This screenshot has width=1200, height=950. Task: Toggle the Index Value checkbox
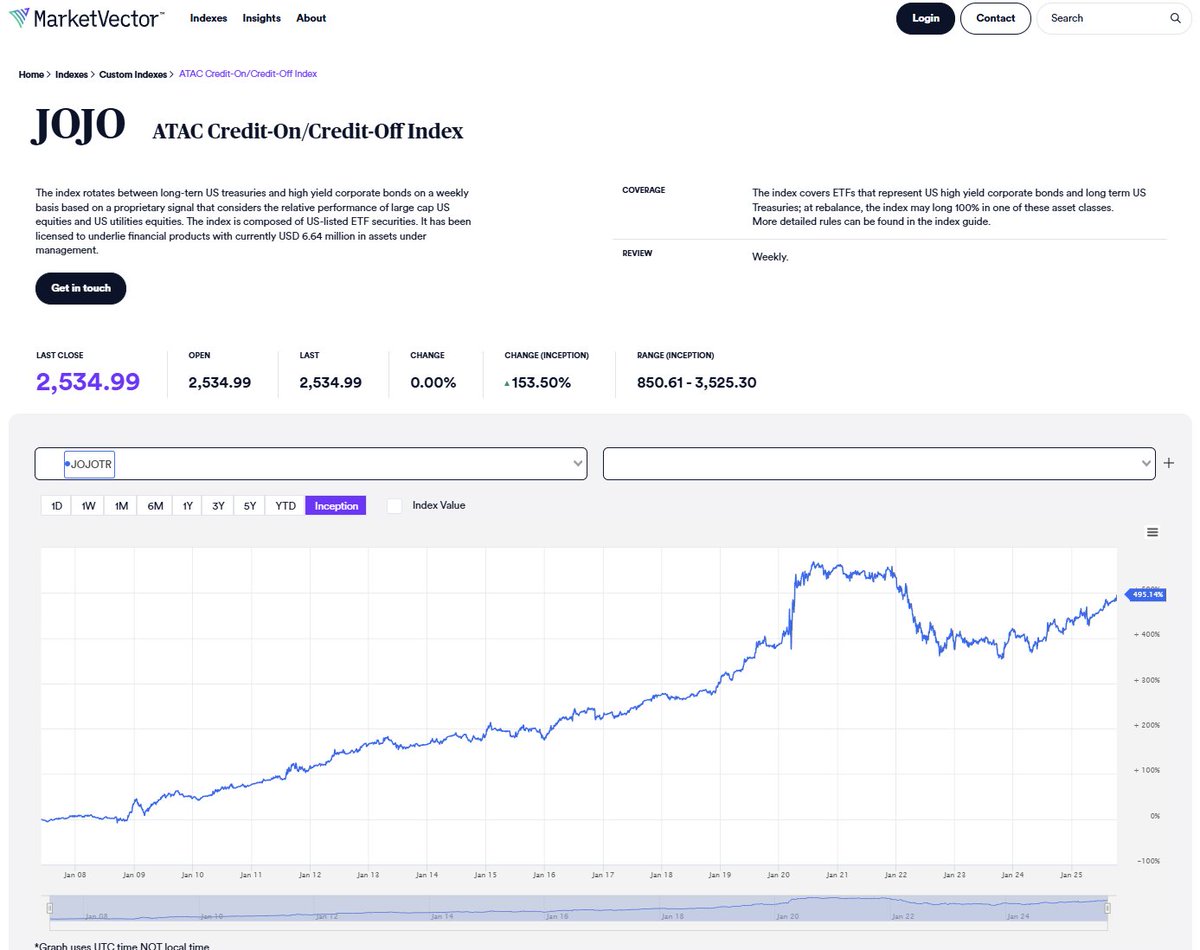(394, 506)
